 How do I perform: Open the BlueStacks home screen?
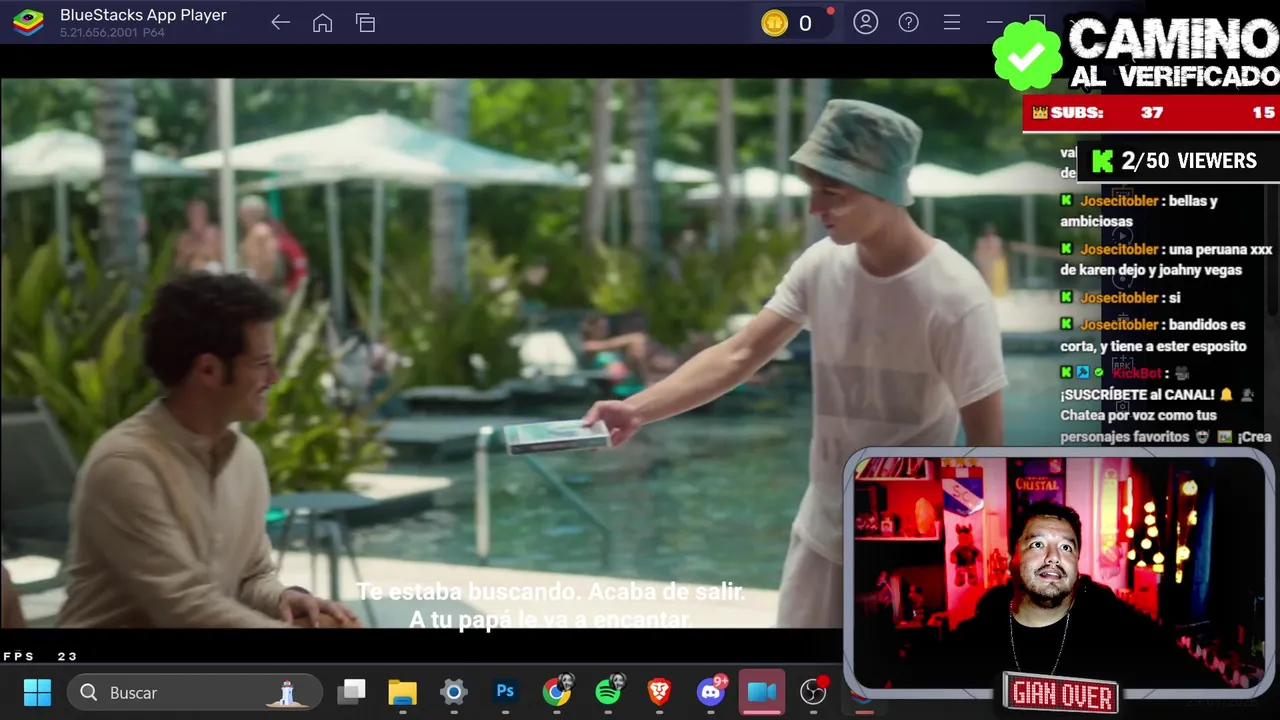(x=322, y=23)
